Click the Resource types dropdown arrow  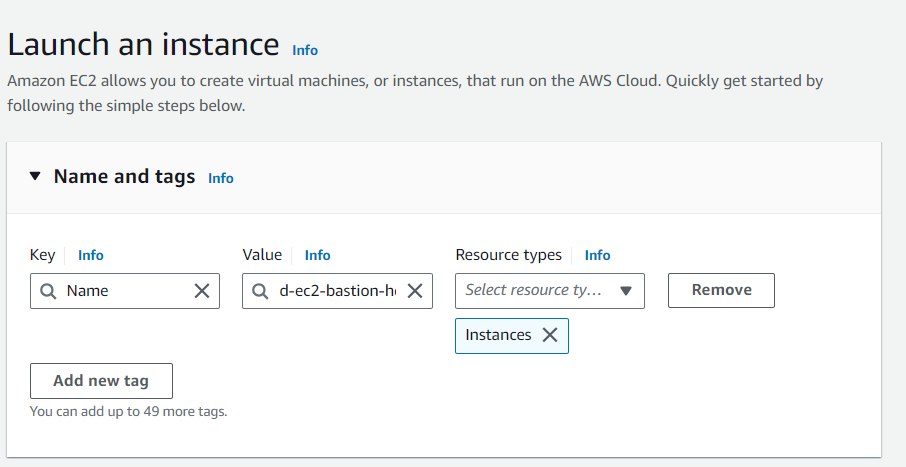626,291
